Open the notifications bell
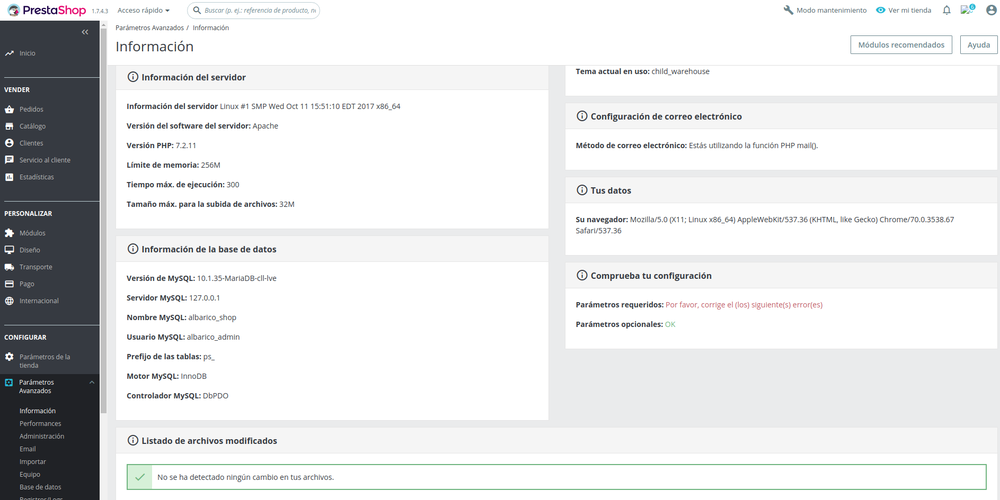The width and height of the screenshot is (1000, 500). pos(946,10)
